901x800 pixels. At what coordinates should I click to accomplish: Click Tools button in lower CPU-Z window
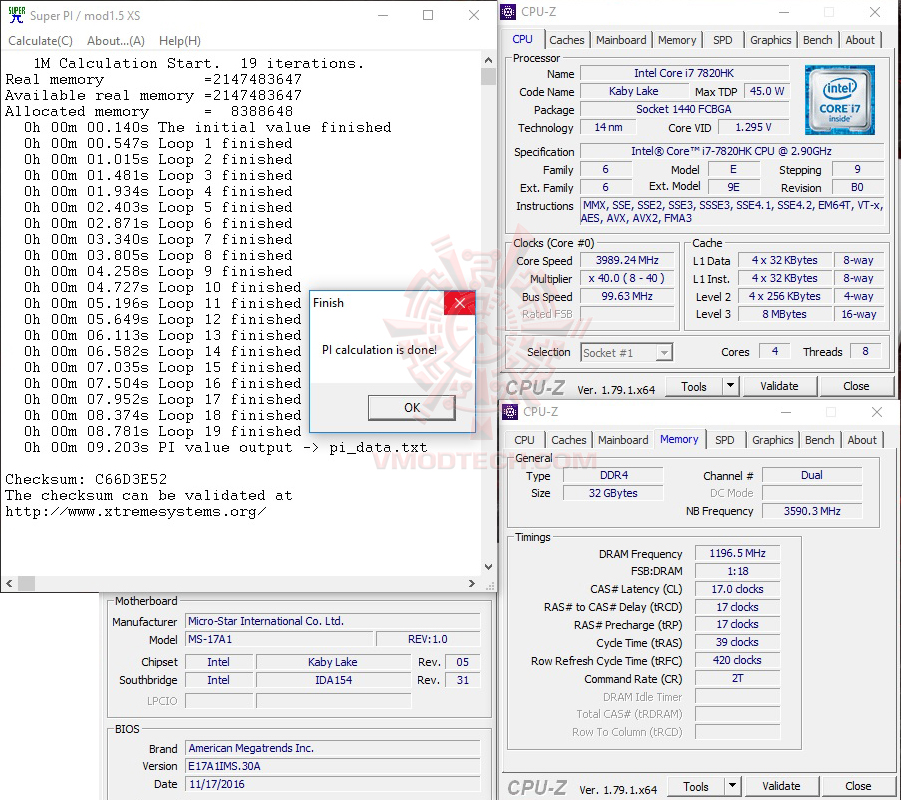tap(695, 786)
